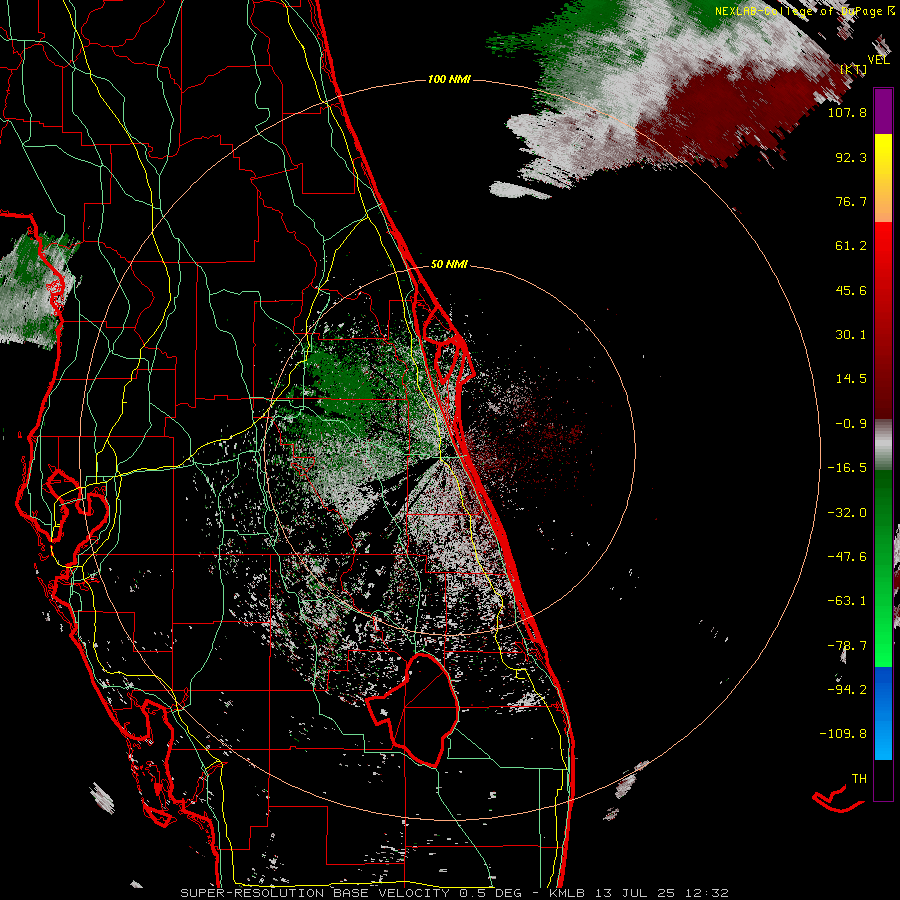Click the -109.8 legend value
The image size is (900, 900).
843,734
